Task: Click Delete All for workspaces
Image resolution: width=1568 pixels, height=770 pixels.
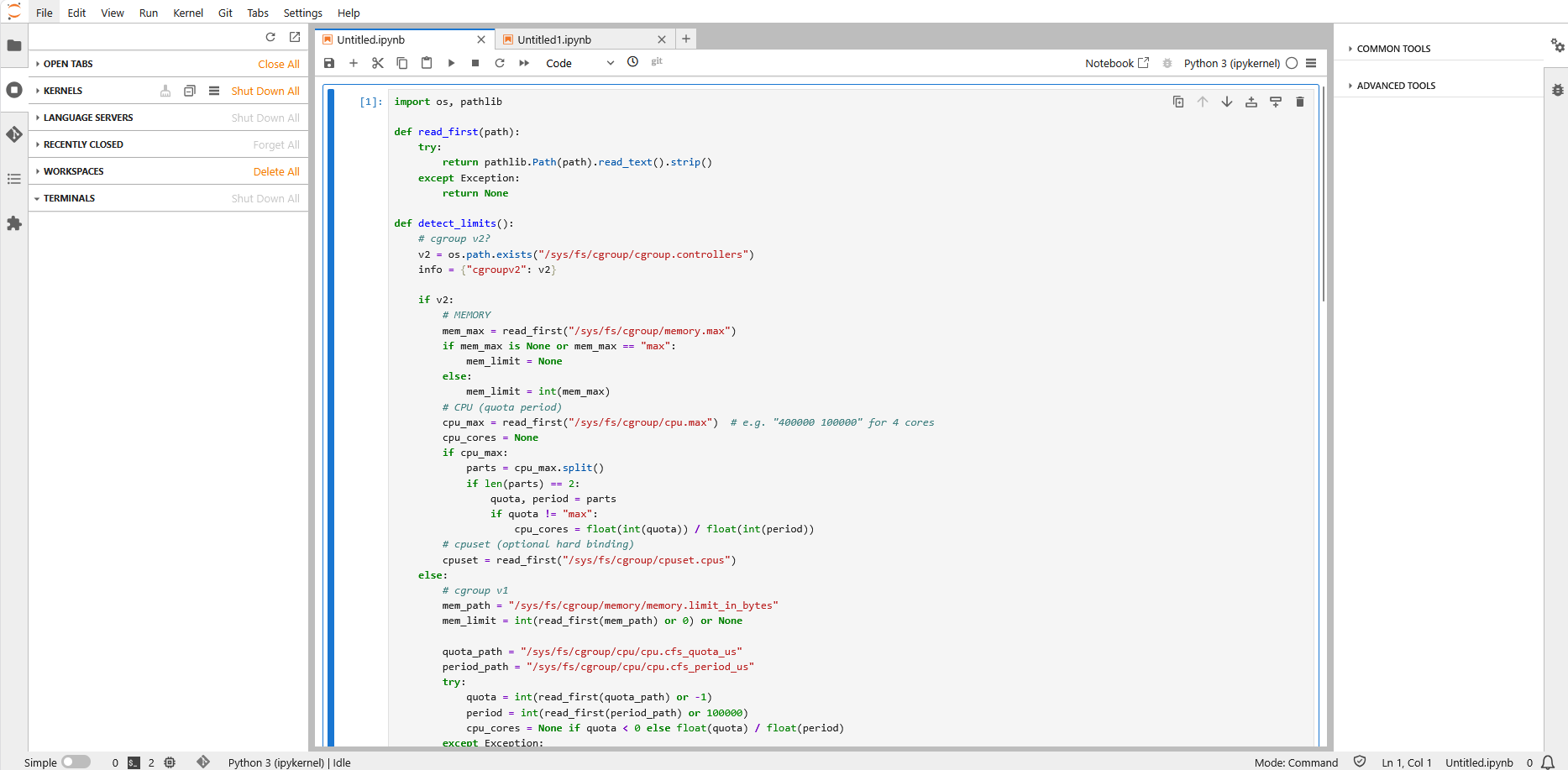Action: 276,171
